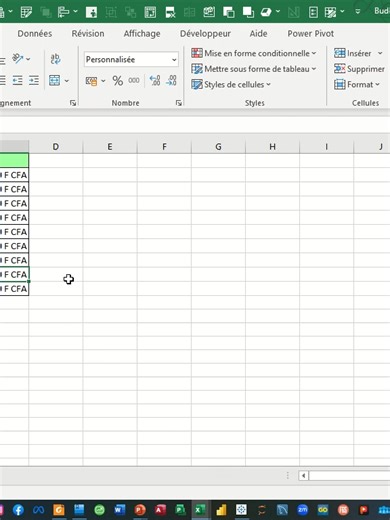This screenshot has height=520, width=390.
Task: Select column I header
Action: [x=327, y=147]
